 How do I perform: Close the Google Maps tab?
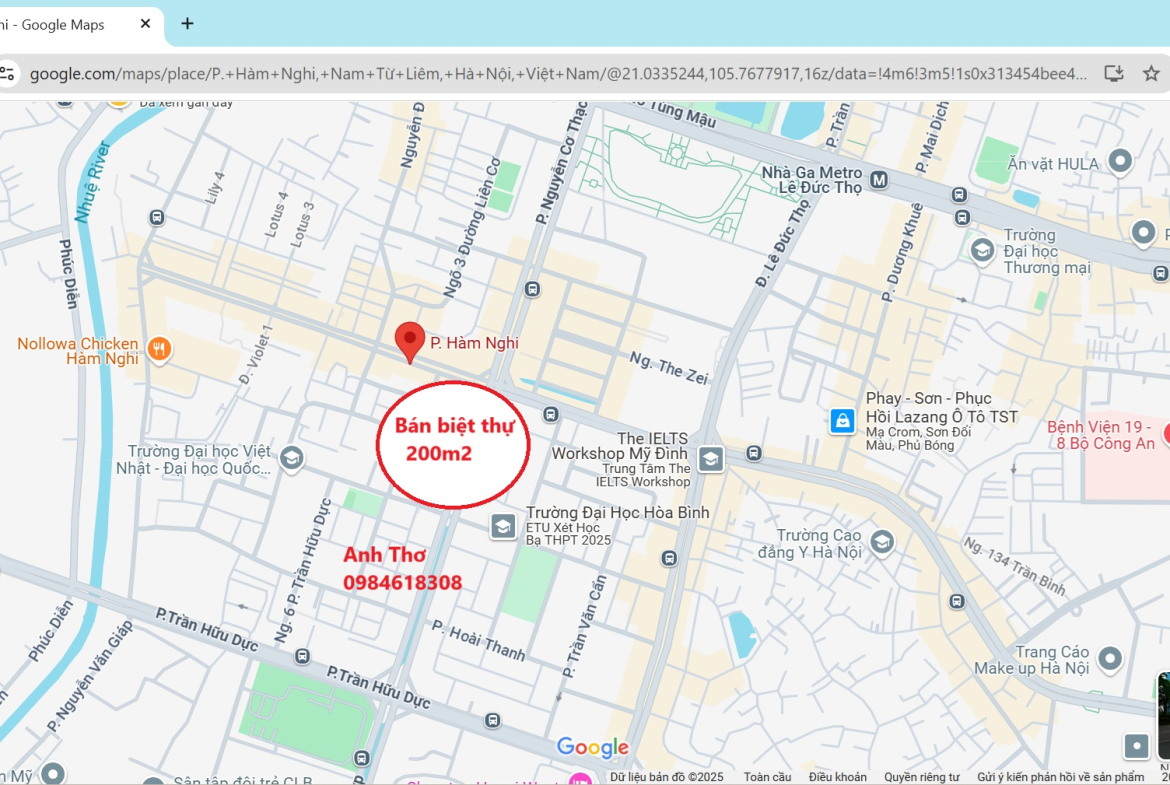click(145, 24)
